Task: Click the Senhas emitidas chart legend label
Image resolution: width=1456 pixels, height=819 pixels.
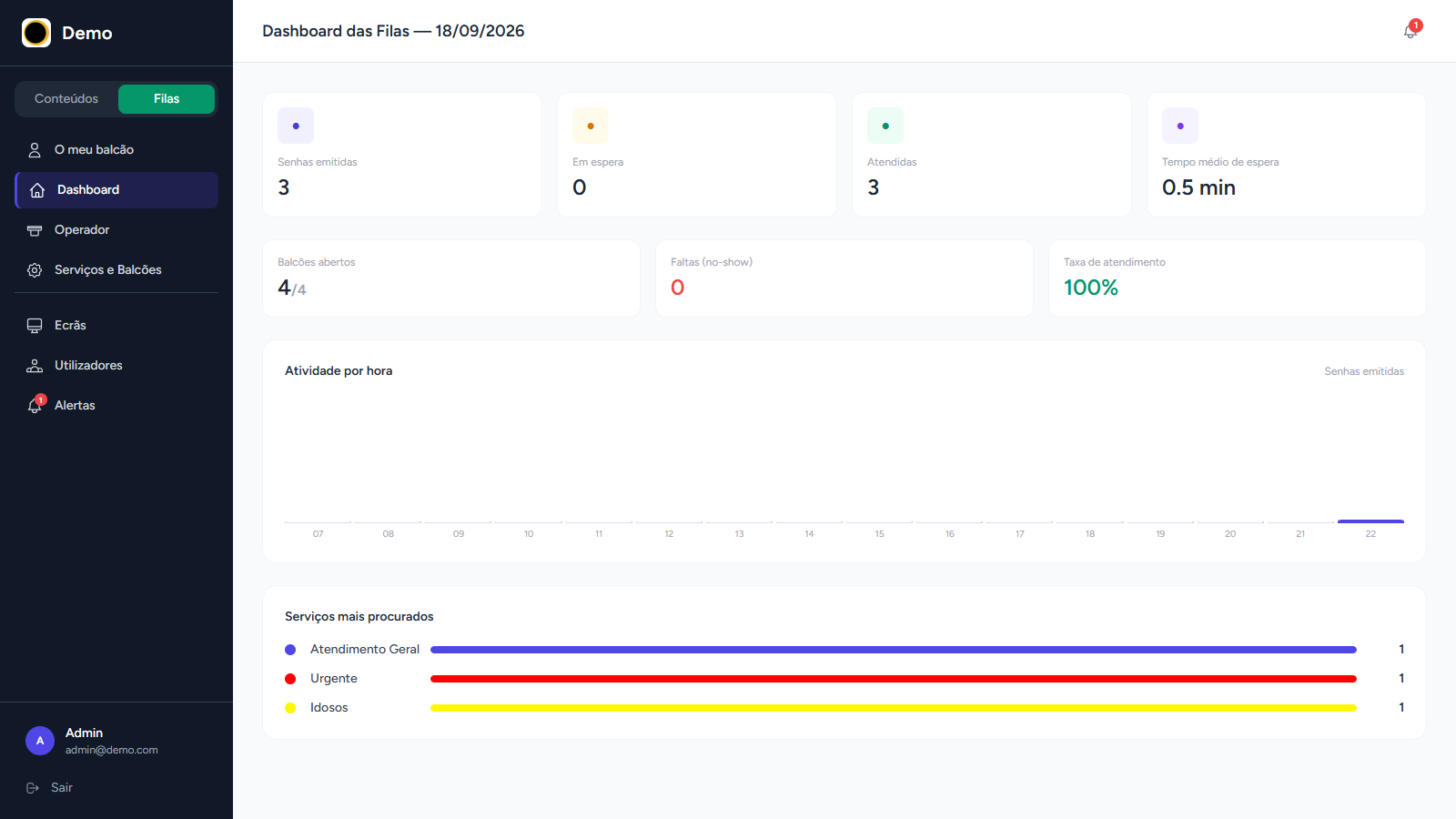Action: tap(1364, 371)
